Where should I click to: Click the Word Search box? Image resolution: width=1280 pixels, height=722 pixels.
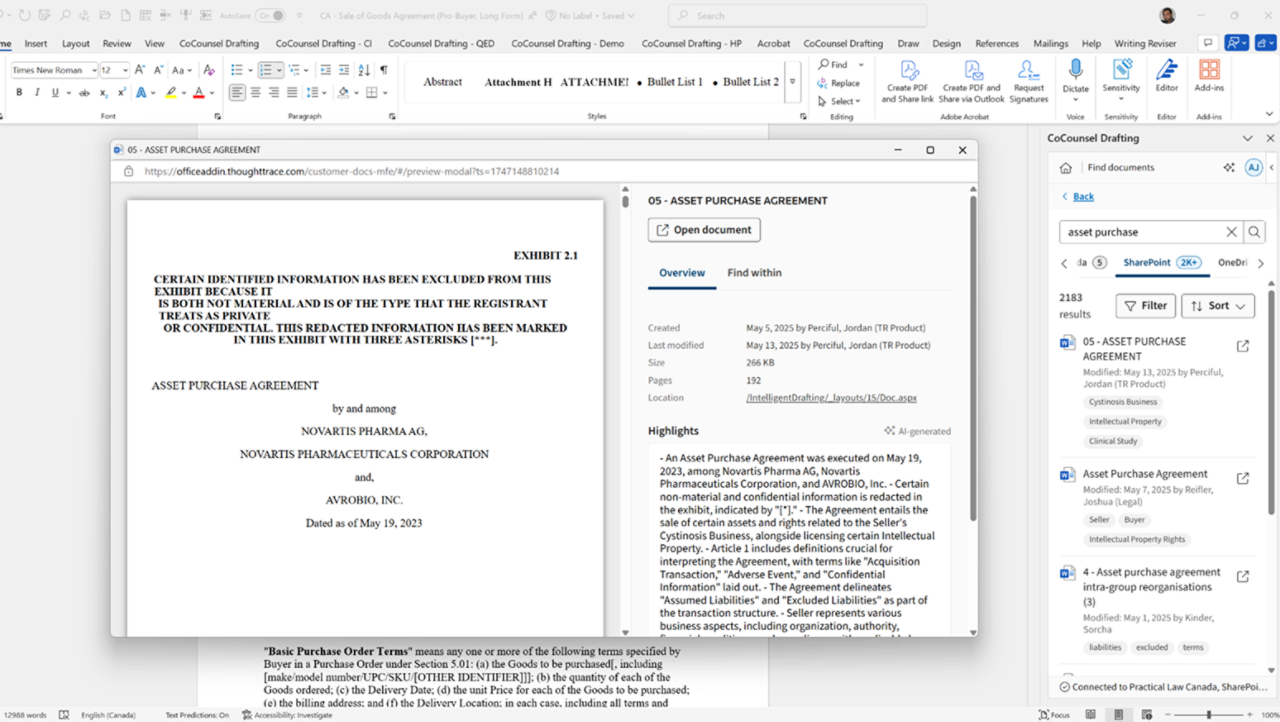click(797, 16)
